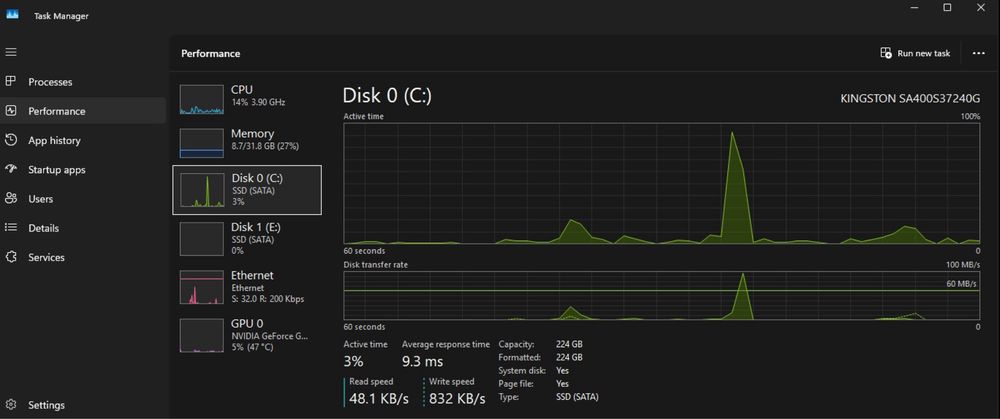Open App history via its clock icon
The width and height of the screenshot is (1000, 419).
point(10,140)
